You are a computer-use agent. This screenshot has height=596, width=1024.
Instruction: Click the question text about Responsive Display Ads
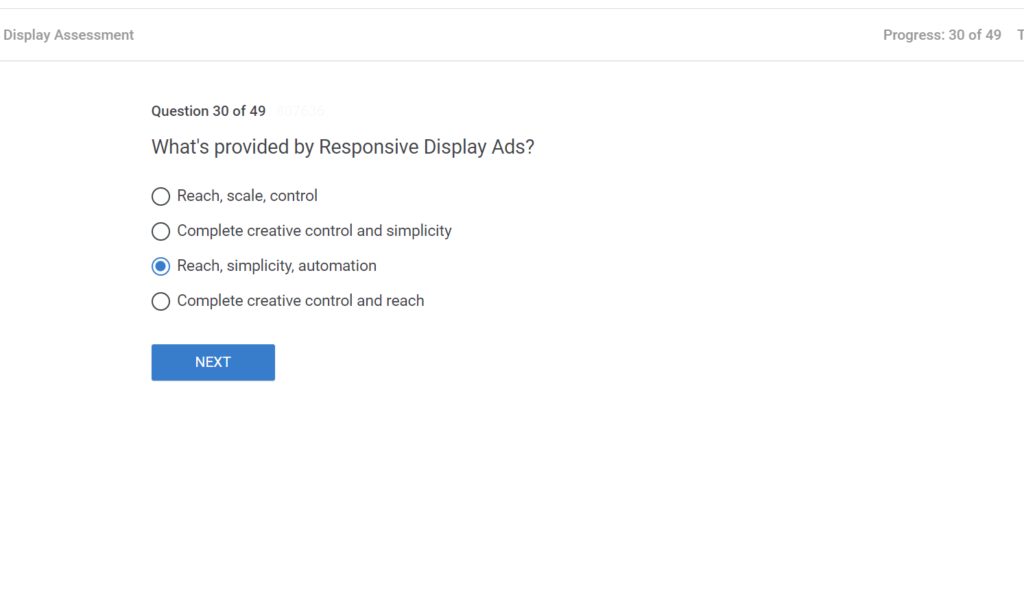coord(343,147)
